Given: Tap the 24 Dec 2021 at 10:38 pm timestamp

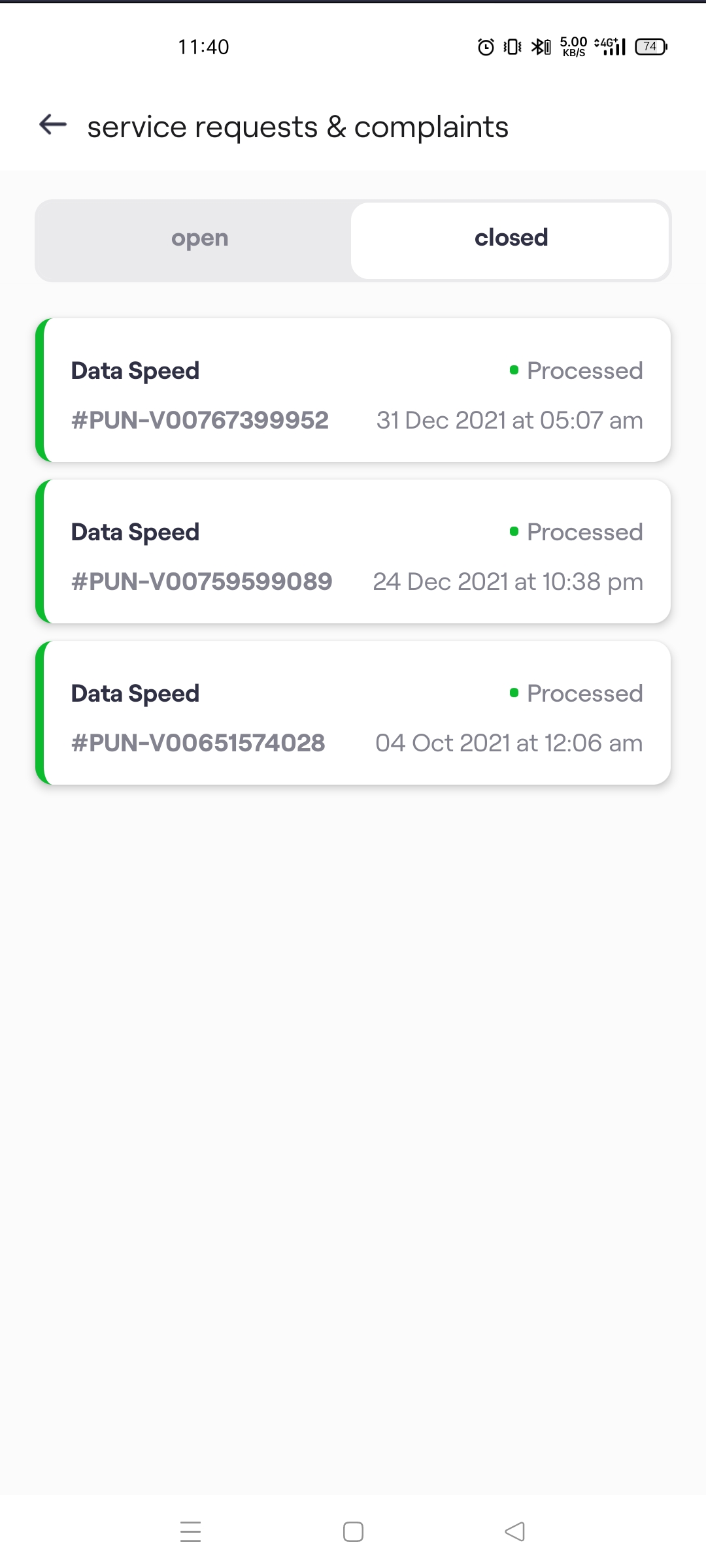Looking at the screenshot, I should (x=508, y=582).
